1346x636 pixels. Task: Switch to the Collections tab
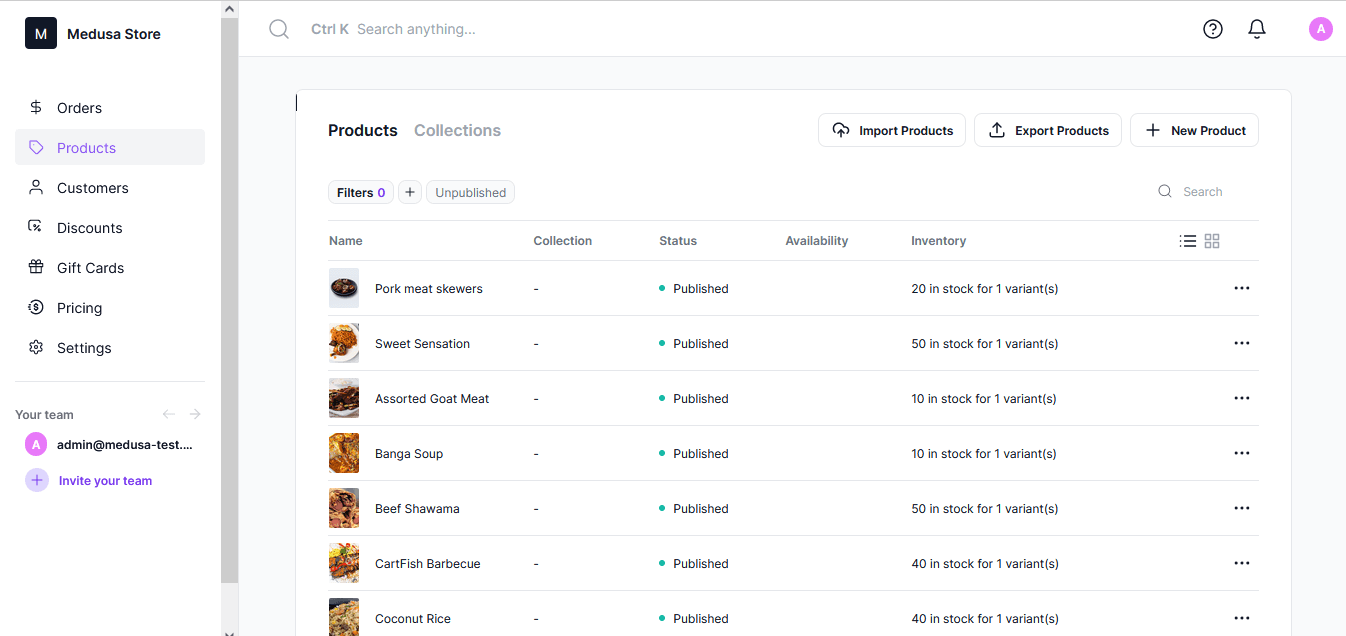[x=457, y=130]
